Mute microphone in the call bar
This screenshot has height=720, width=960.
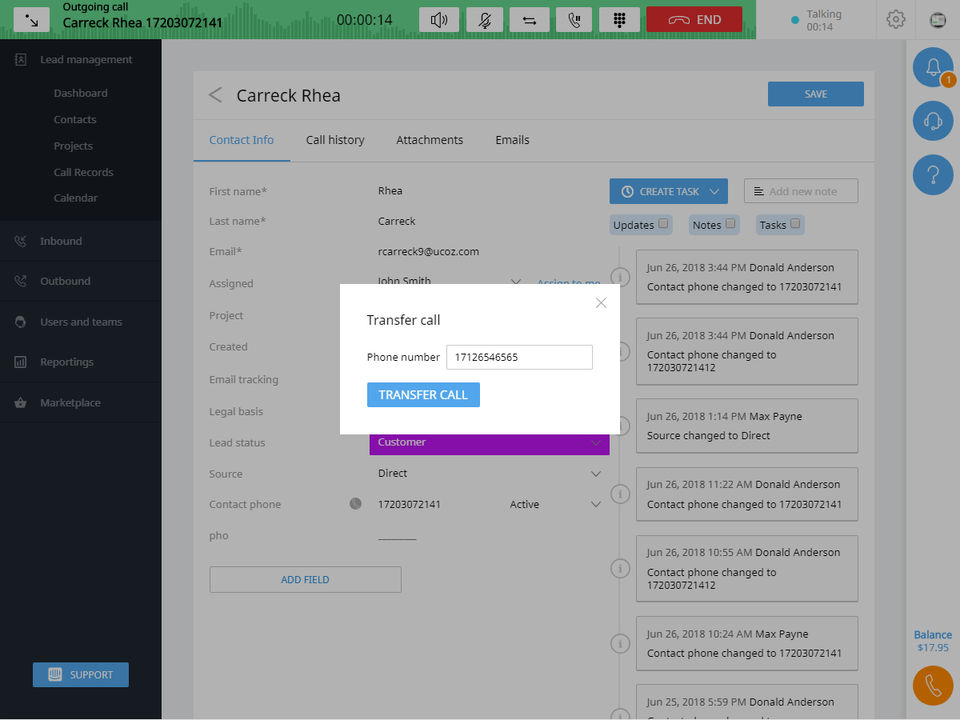pyautogui.click(x=484, y=20)
